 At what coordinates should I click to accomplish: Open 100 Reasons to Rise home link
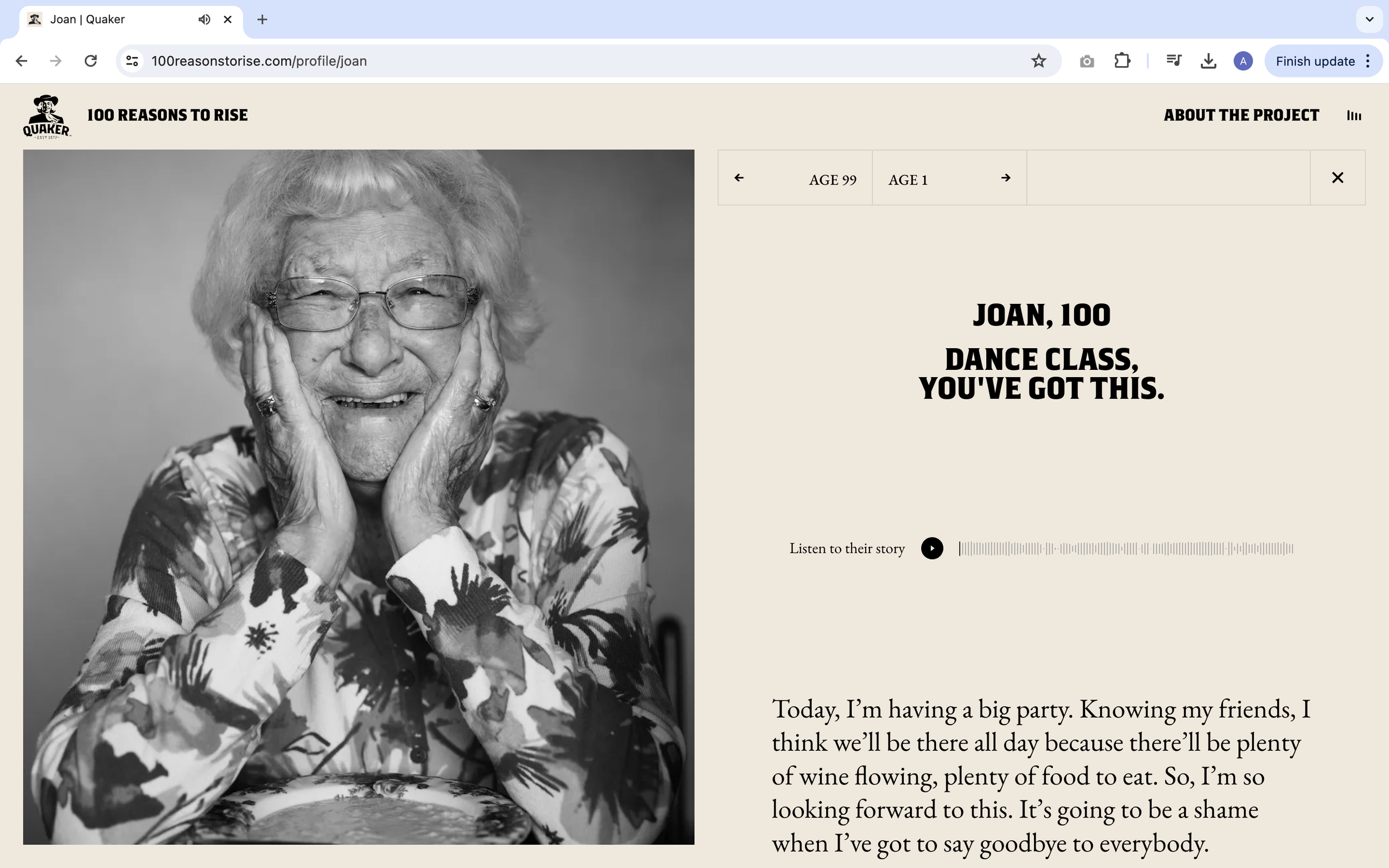coord(168,116)
